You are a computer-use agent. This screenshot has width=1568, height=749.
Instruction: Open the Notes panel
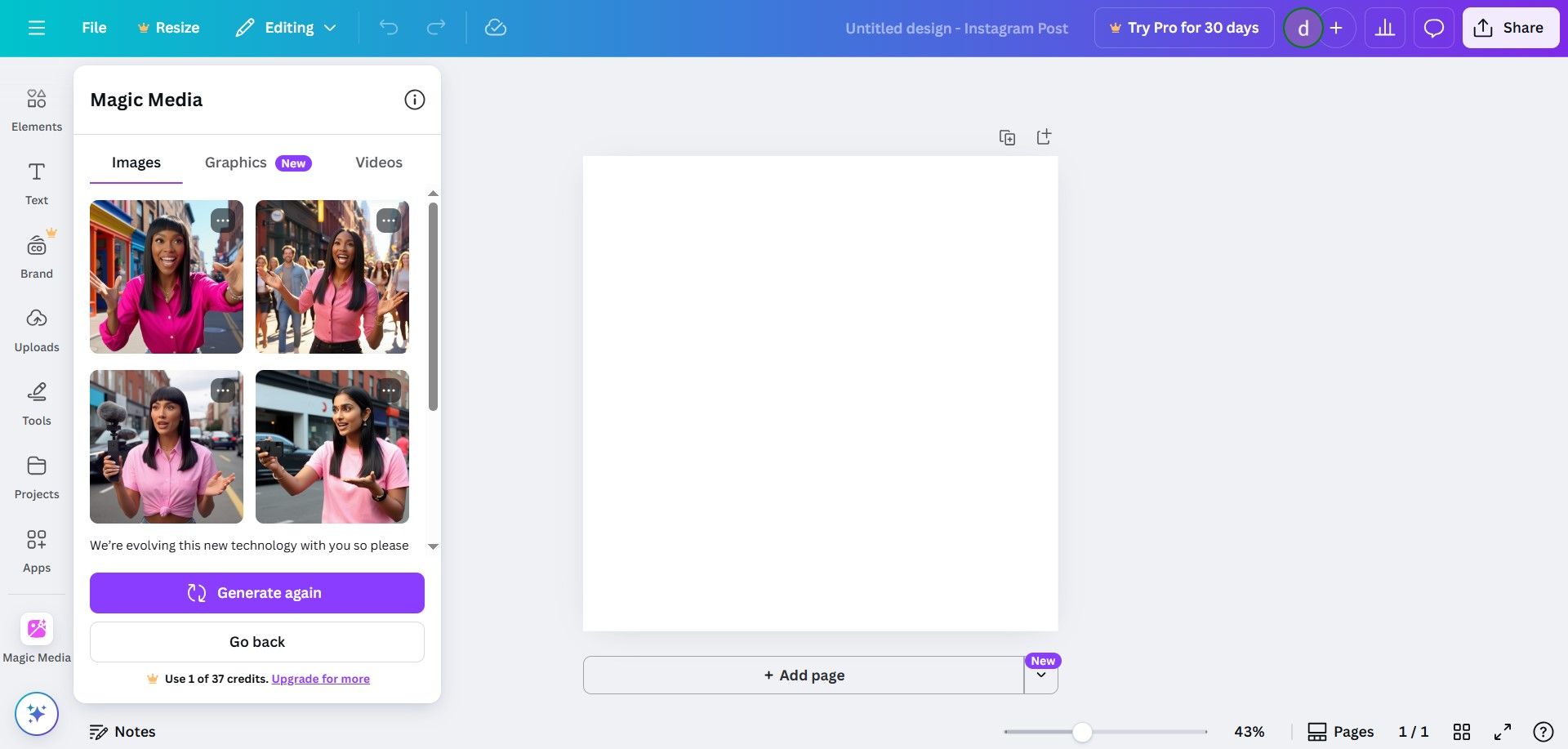(122, 732)
